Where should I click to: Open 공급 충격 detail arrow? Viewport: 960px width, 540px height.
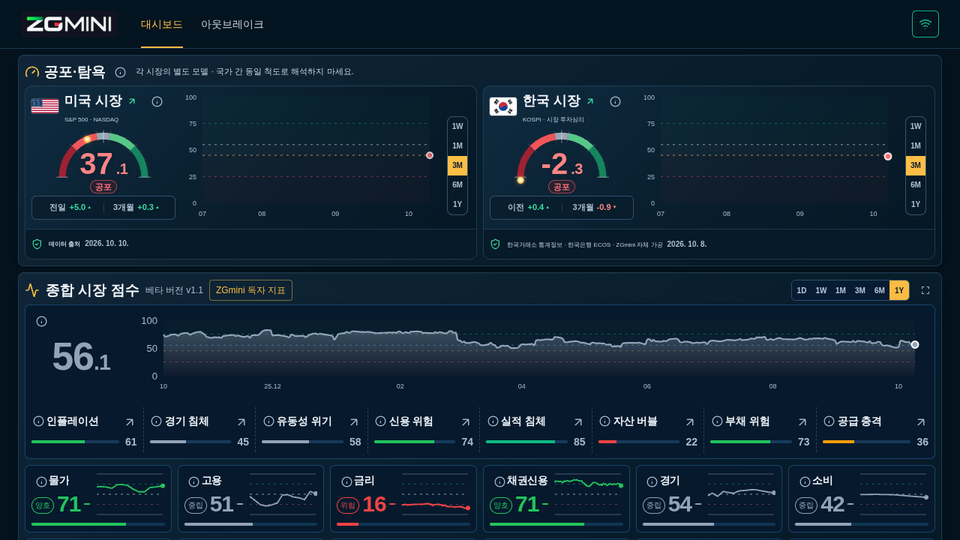[x=921, y=422]
